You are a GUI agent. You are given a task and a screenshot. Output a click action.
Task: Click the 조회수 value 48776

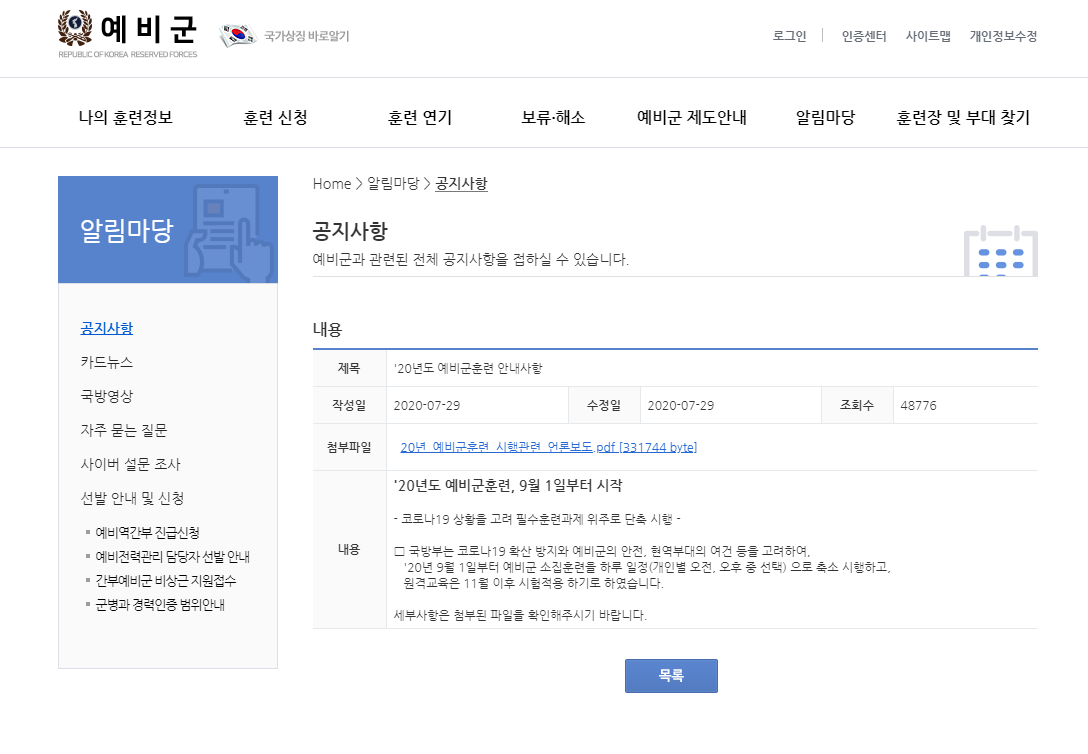[x=918, y=406]
